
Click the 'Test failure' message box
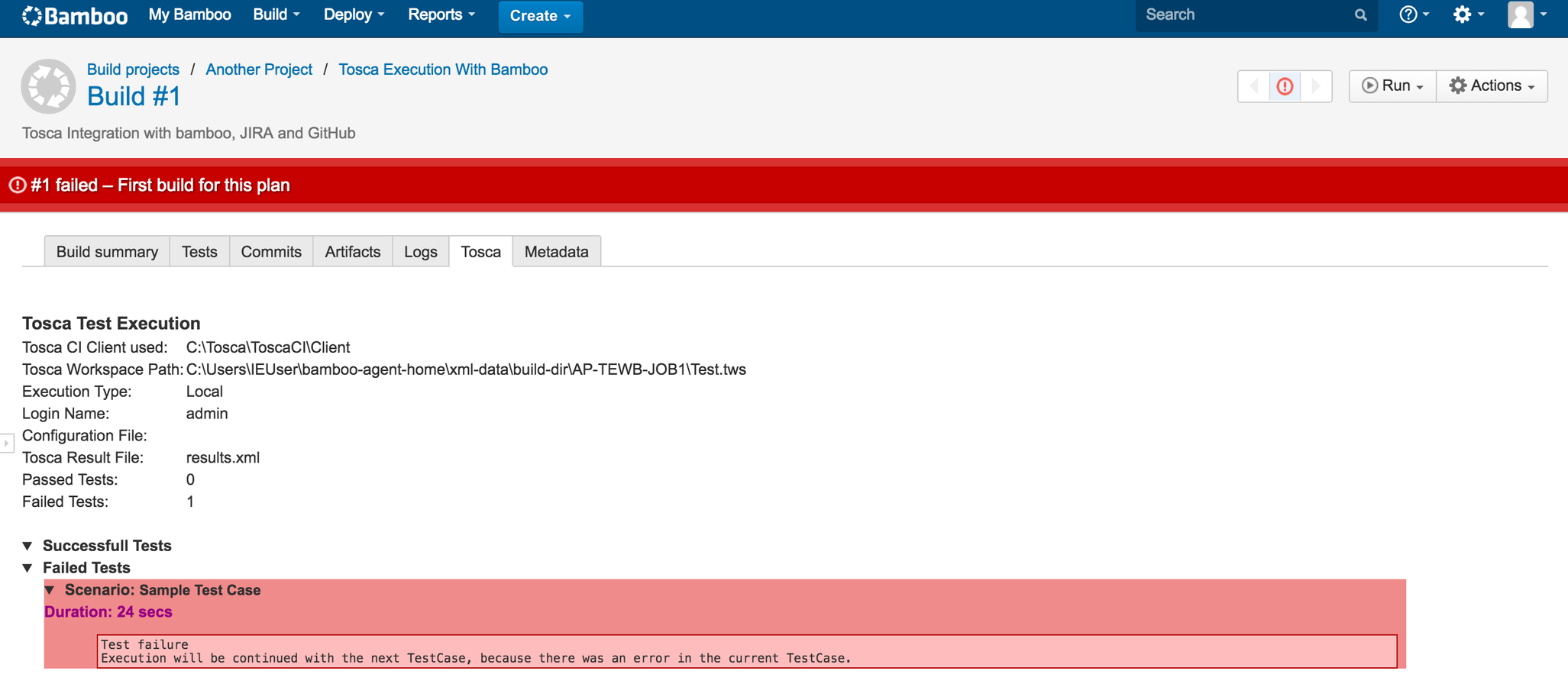click(x=747, y=651)
